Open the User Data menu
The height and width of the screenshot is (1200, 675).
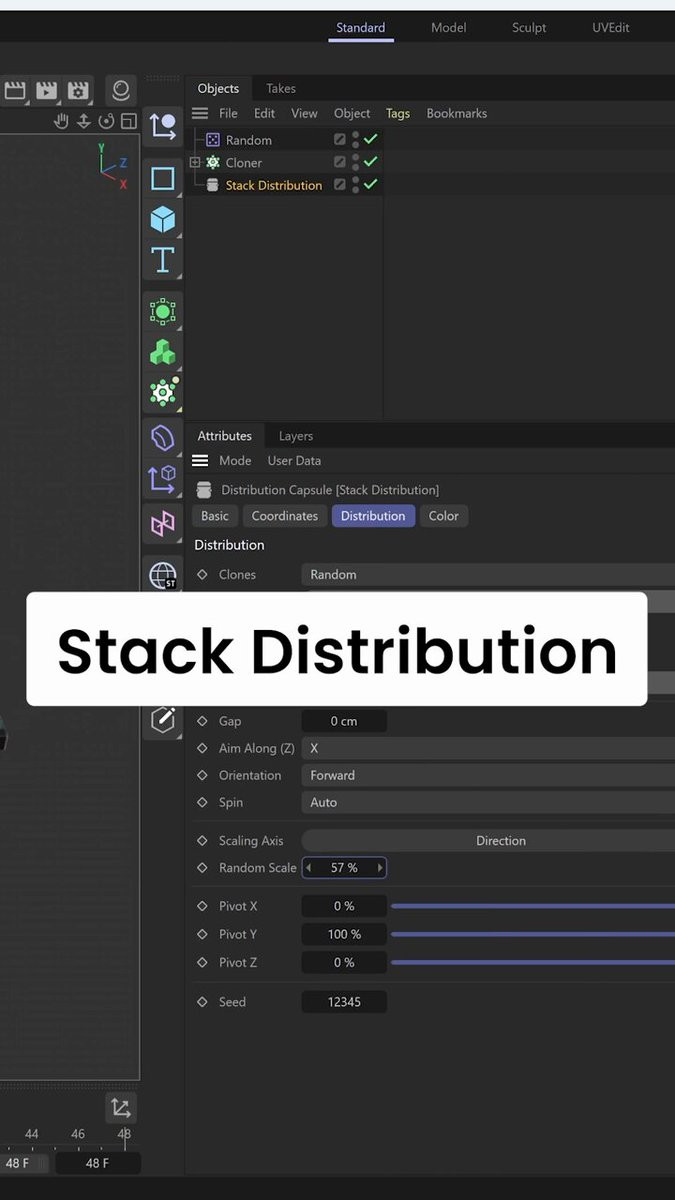click(x=294, y=461)
